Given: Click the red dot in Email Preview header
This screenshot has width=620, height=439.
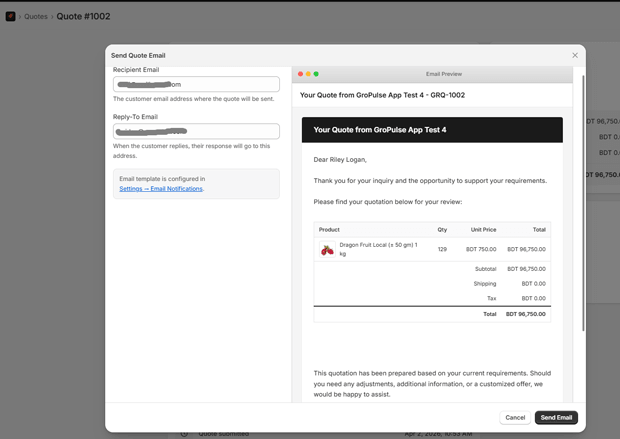Looking at the screenshot, I should [300, 74].
